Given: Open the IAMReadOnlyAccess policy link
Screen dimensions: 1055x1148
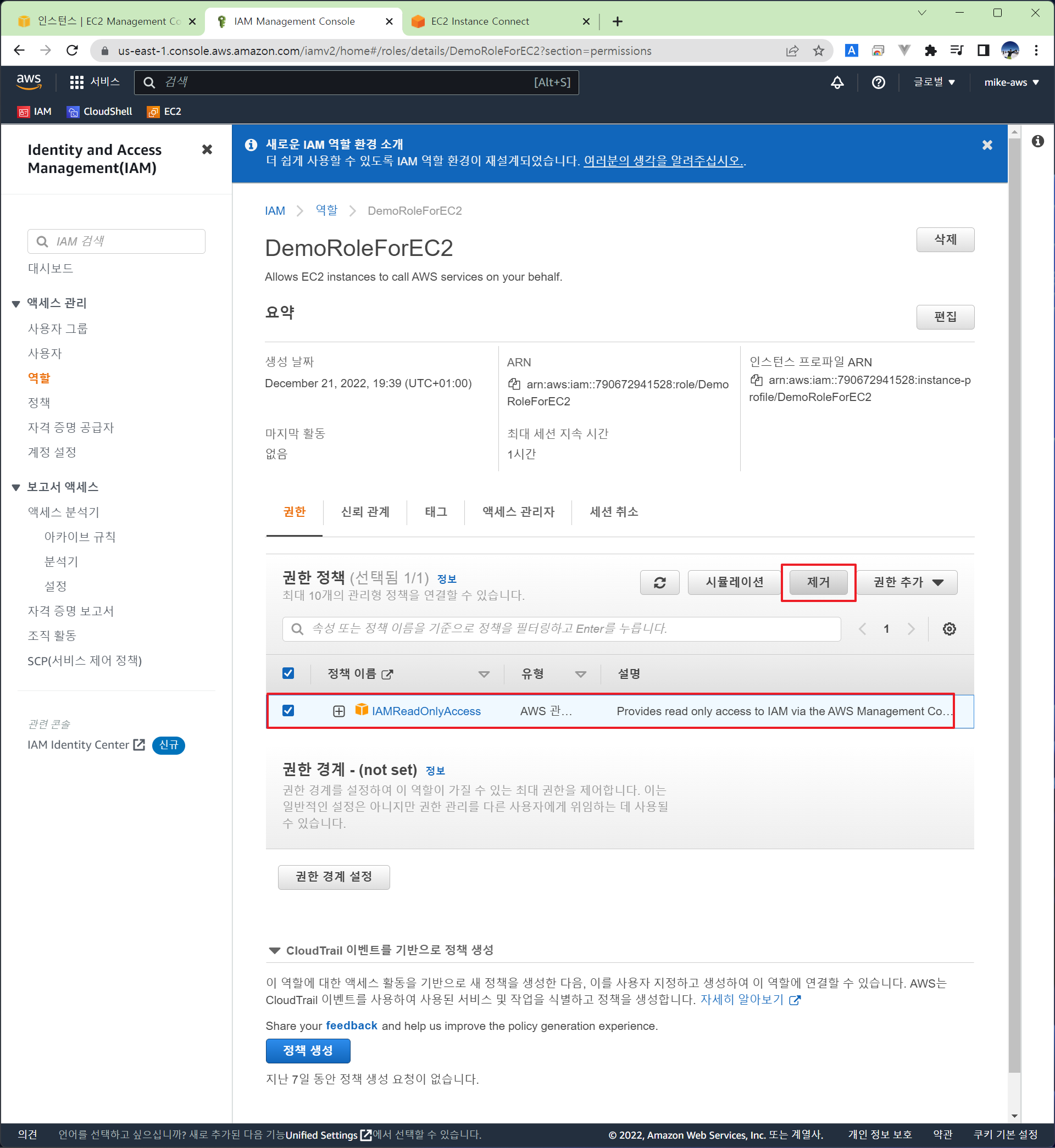Looking at the screenshot, I should pyautogui.click(x=426, y=711).
